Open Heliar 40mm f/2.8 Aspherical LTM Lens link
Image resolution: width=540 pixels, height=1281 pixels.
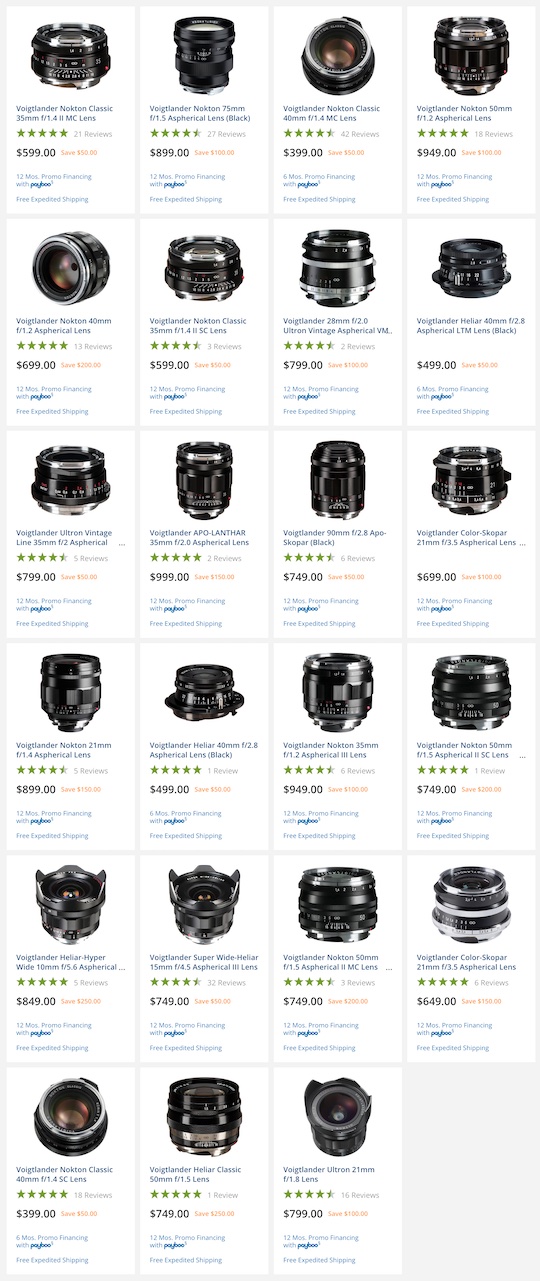tap(469, 325)
